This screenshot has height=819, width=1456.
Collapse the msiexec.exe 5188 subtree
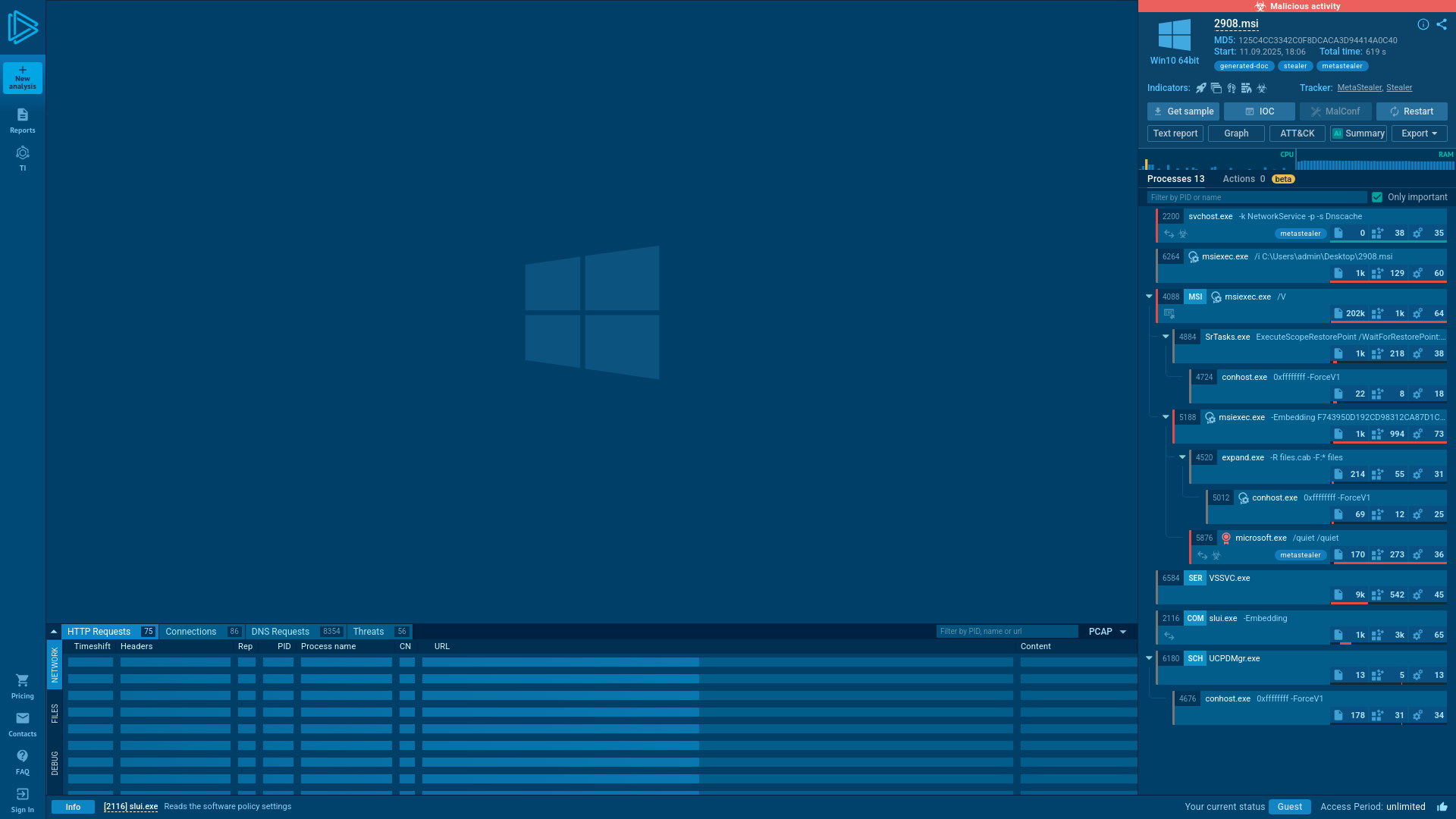coord(1166,417)
